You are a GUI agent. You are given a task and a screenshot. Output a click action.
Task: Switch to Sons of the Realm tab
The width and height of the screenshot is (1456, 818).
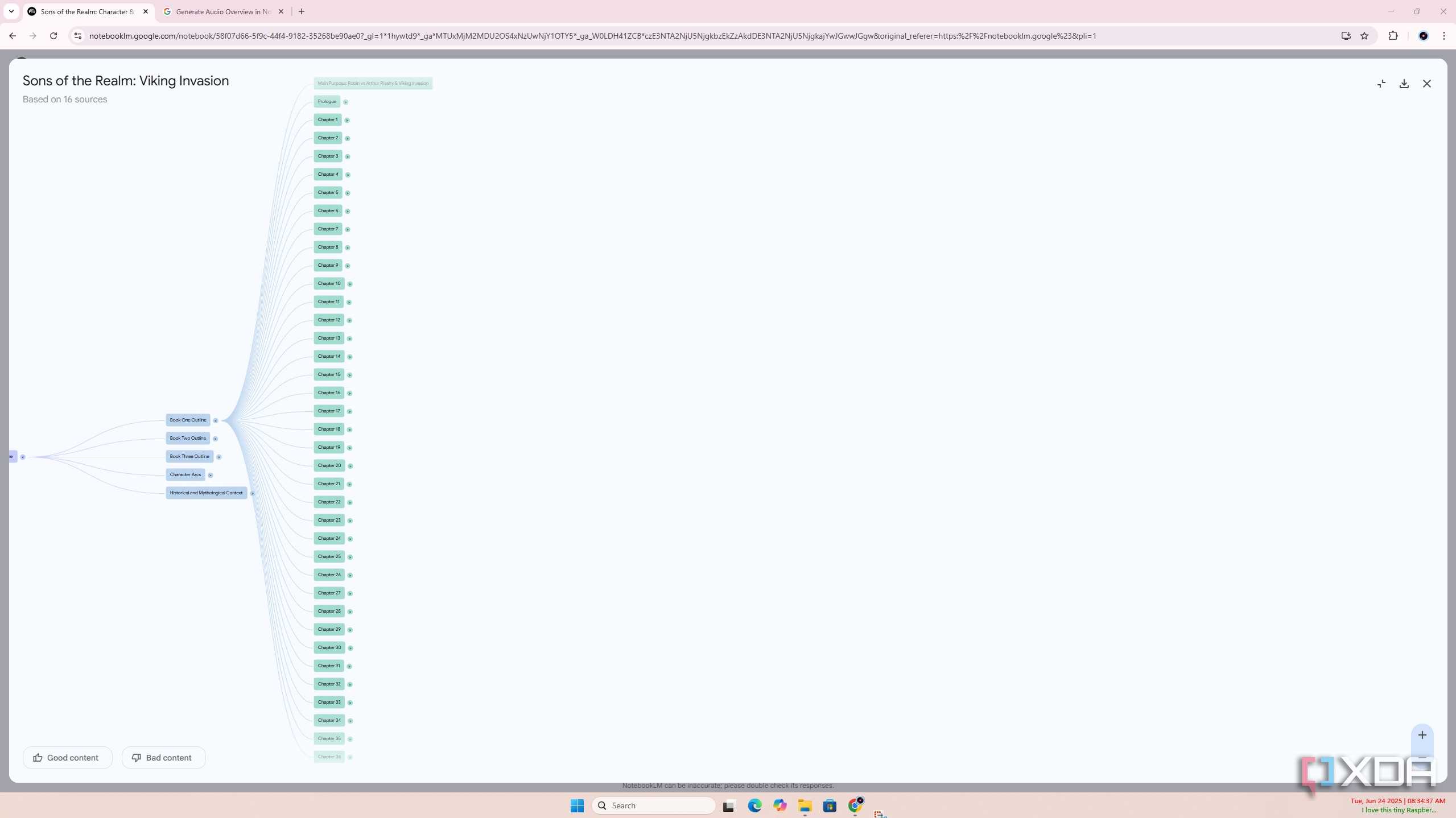pos(87,11)
